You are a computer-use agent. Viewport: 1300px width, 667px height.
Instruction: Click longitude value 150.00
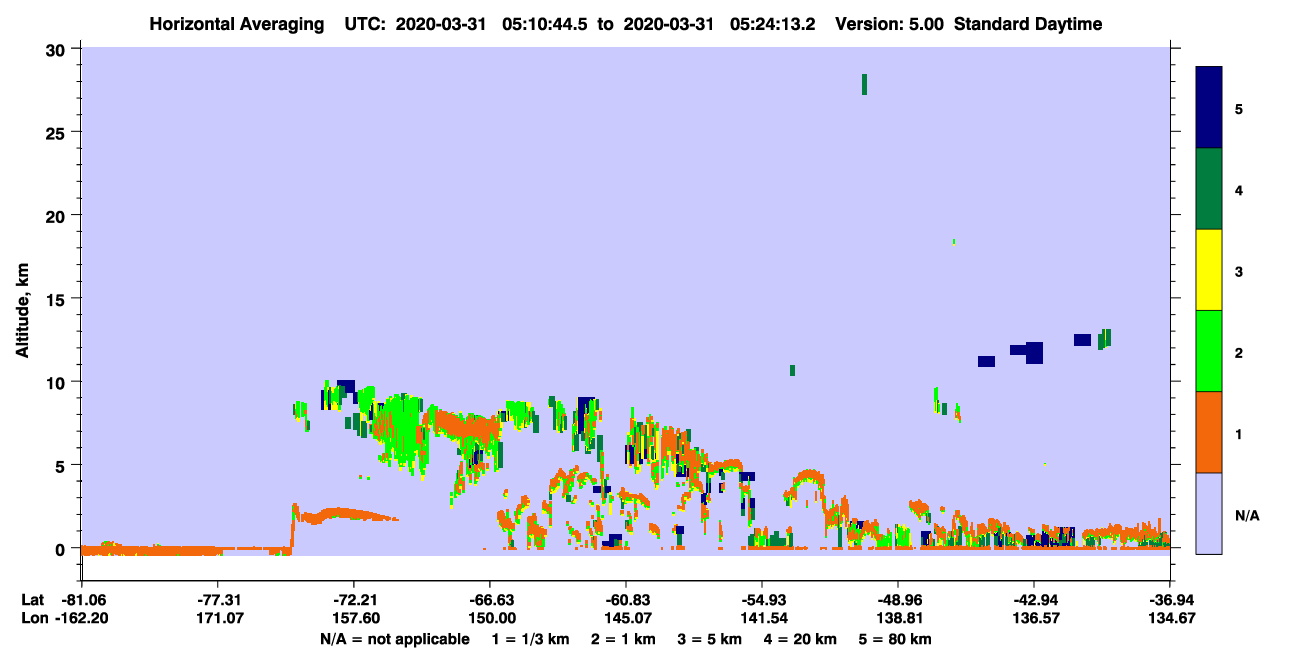coord(490,619)
